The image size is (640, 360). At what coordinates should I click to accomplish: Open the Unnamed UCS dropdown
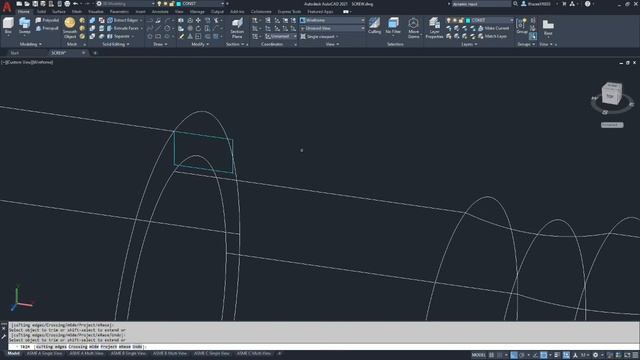(281, 36)
